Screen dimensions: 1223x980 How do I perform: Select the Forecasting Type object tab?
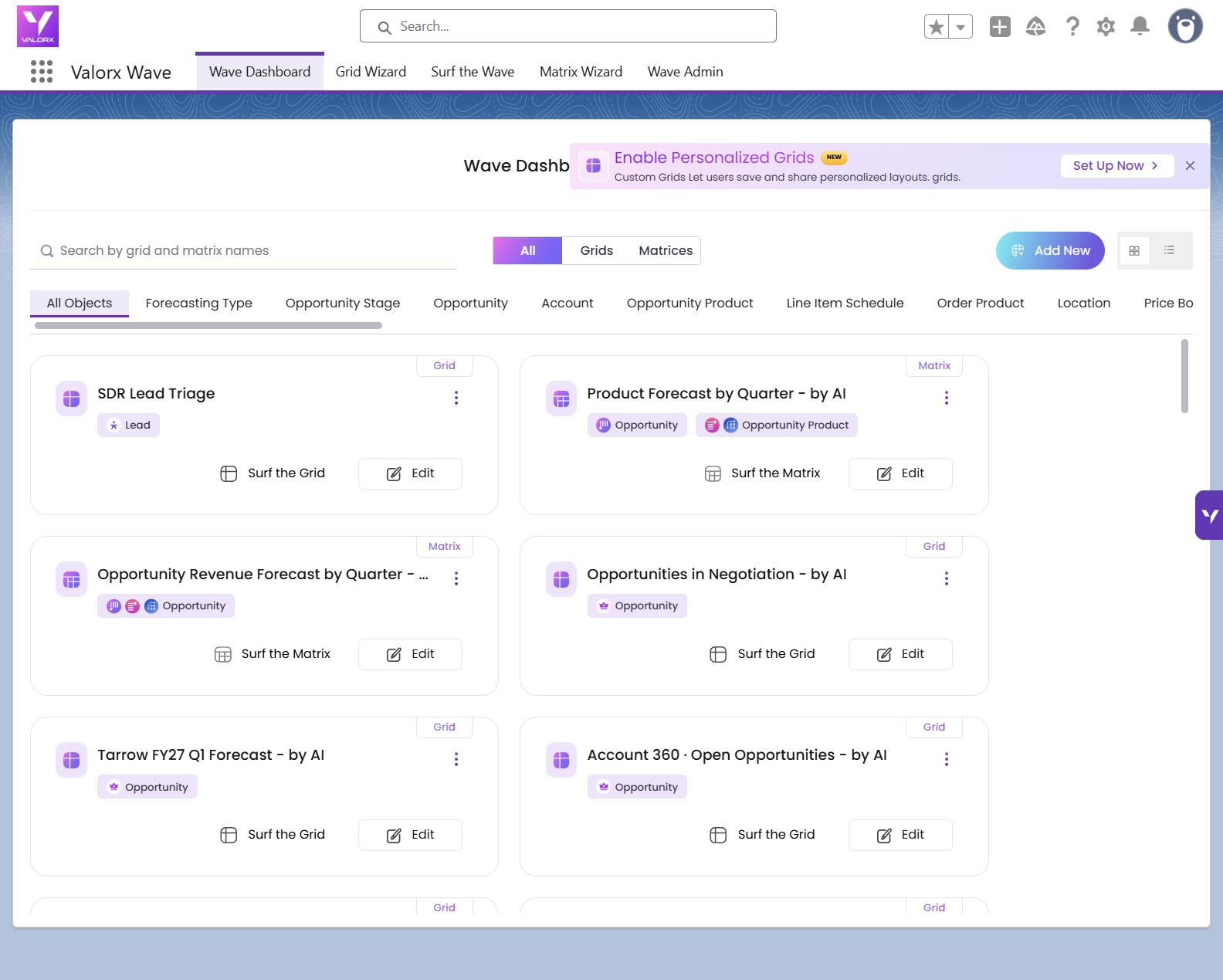(x=199, y=303)
